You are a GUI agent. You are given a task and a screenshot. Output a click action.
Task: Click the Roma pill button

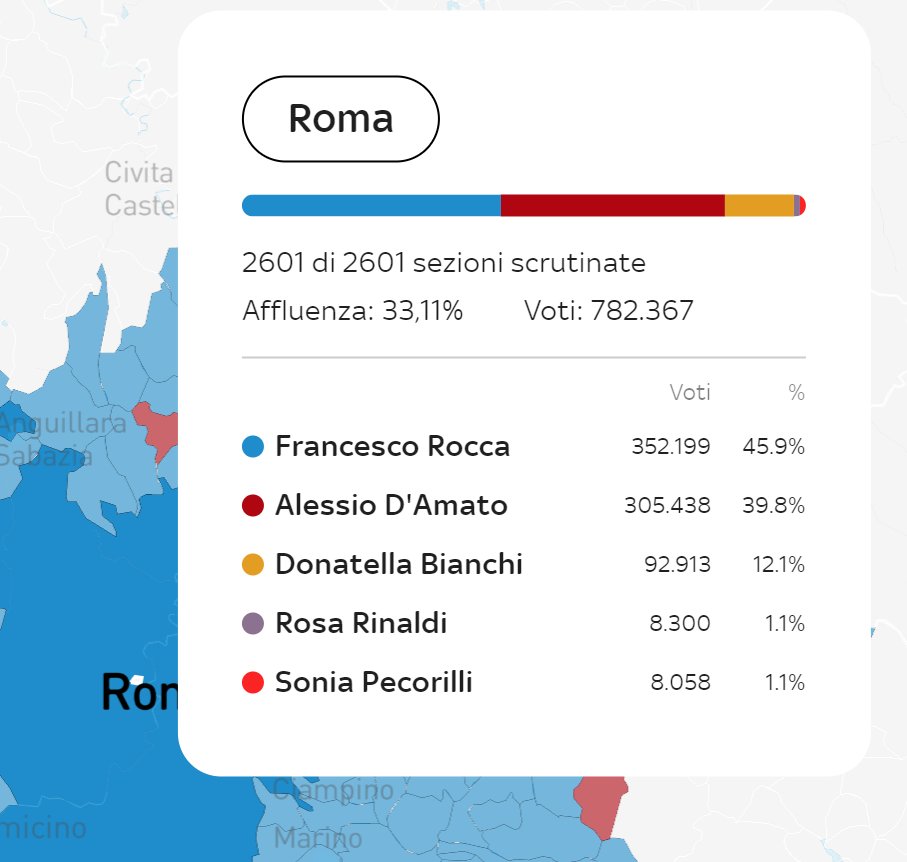tap(340, 119)
